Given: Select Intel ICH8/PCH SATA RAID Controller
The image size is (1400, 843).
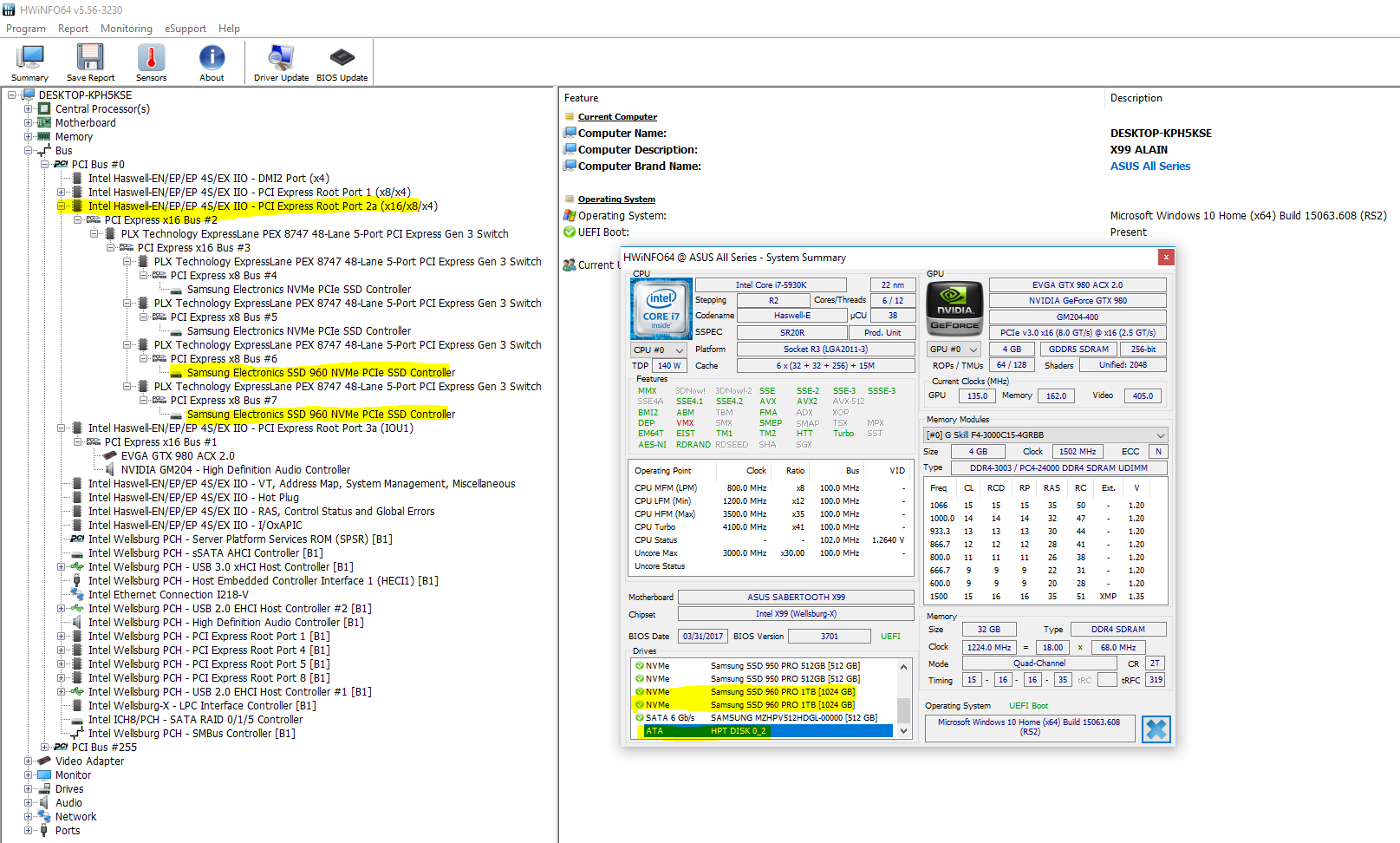Looking at the screenshot, I should (195, 720).
